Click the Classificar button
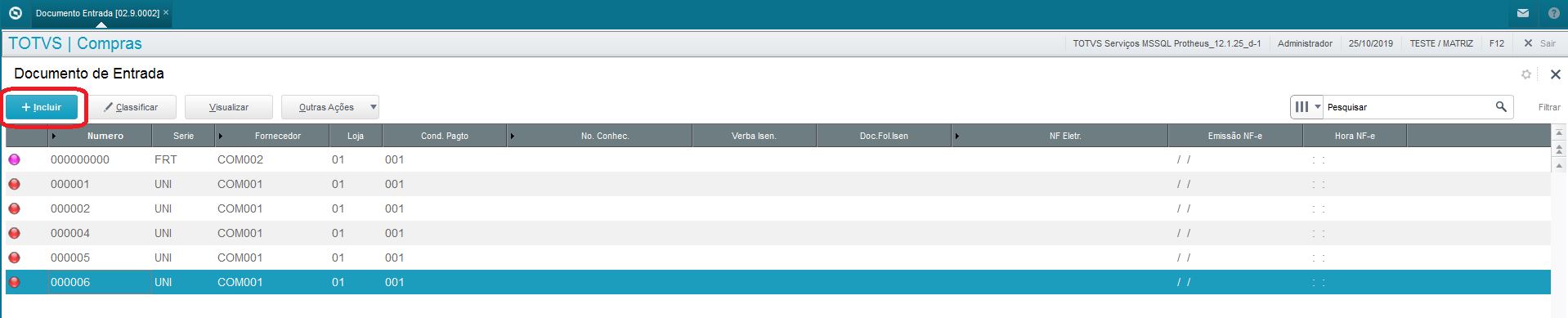The height and width of the screenshot is (318, 1568). pos(132,107)
